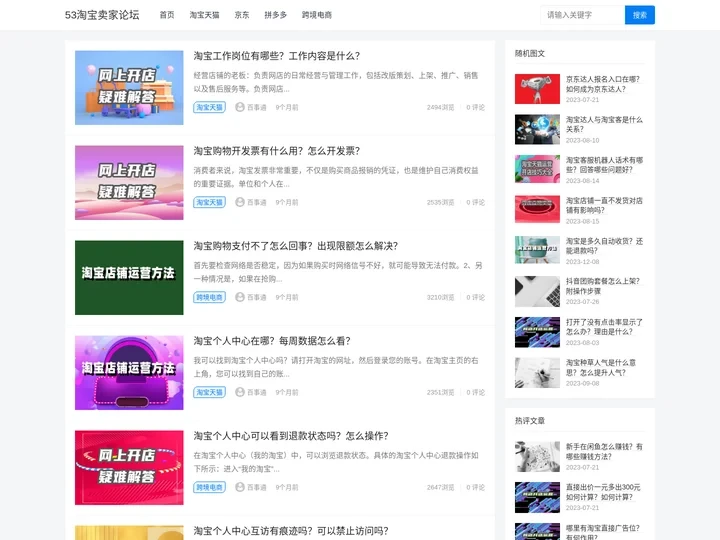Click 淘宝天猫 tag under 开发票 article
This screenshot has width=720, height=540.
(209, 202)
